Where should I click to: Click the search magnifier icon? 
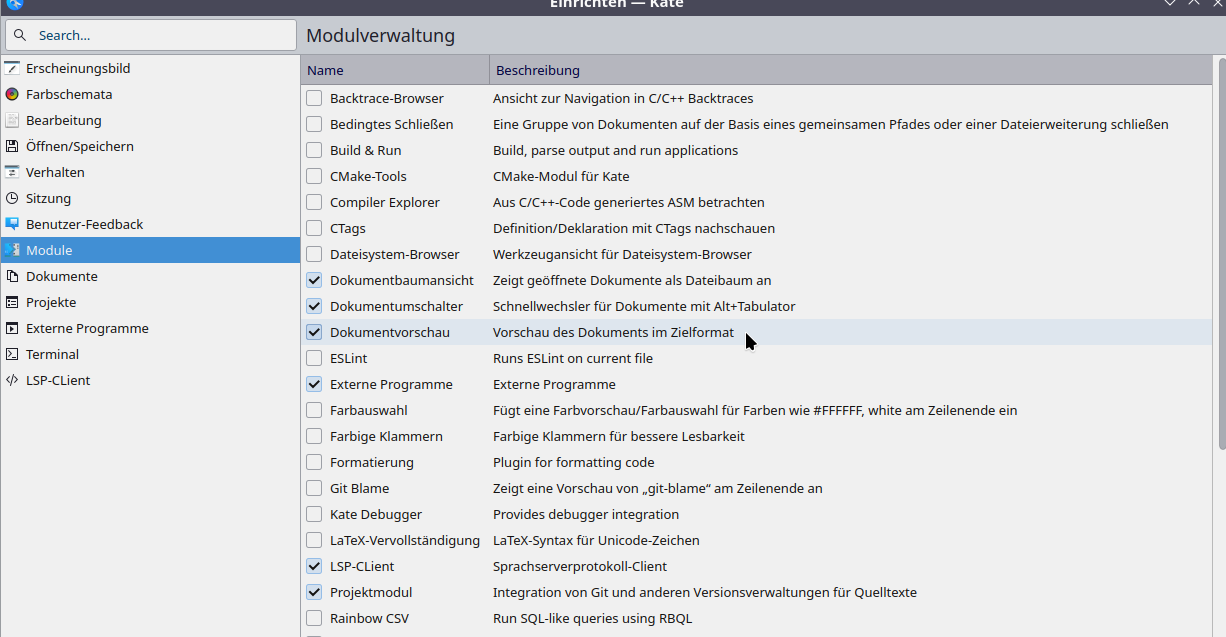point(22,35)
